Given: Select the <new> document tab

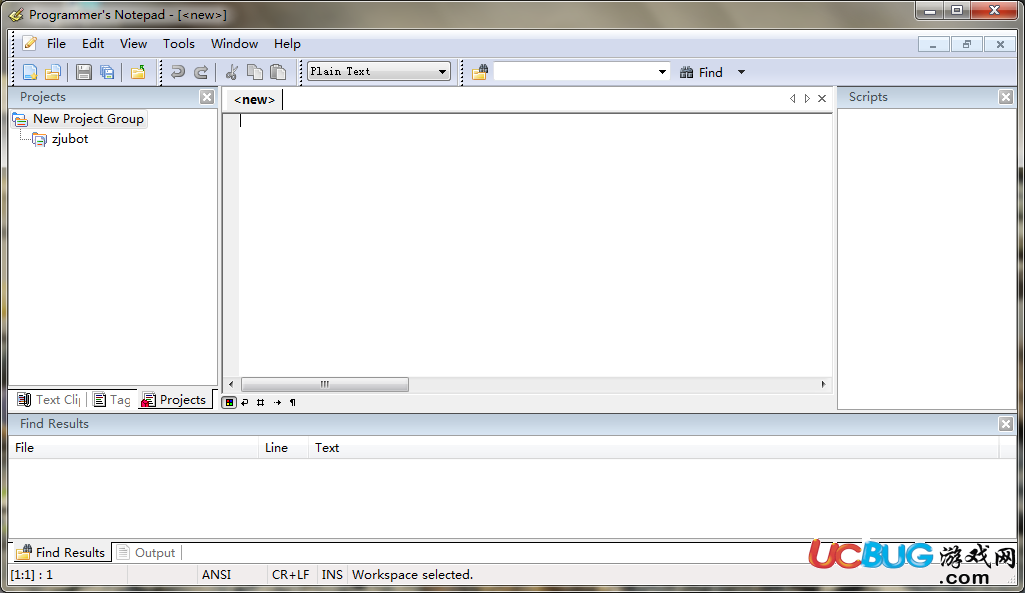Looking at the screenshot, I should (x=254, y=99).
